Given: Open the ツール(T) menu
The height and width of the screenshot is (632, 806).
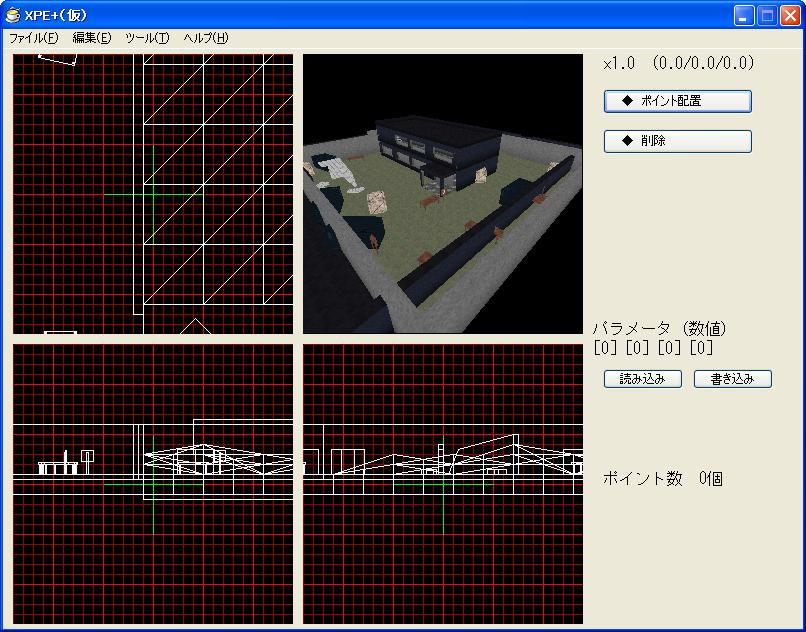Looking at the screenshot, I should coord(147,38).
